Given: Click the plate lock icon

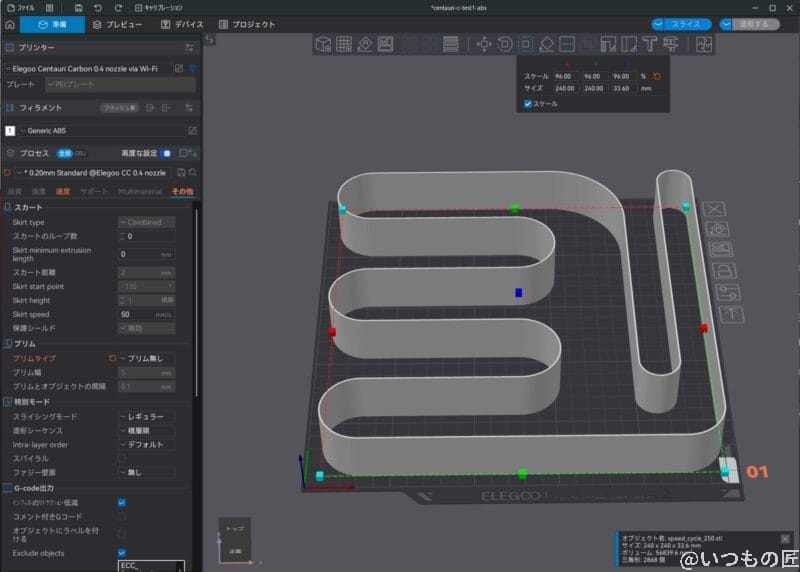Looking at the screenshot, I should coord(723,270).
